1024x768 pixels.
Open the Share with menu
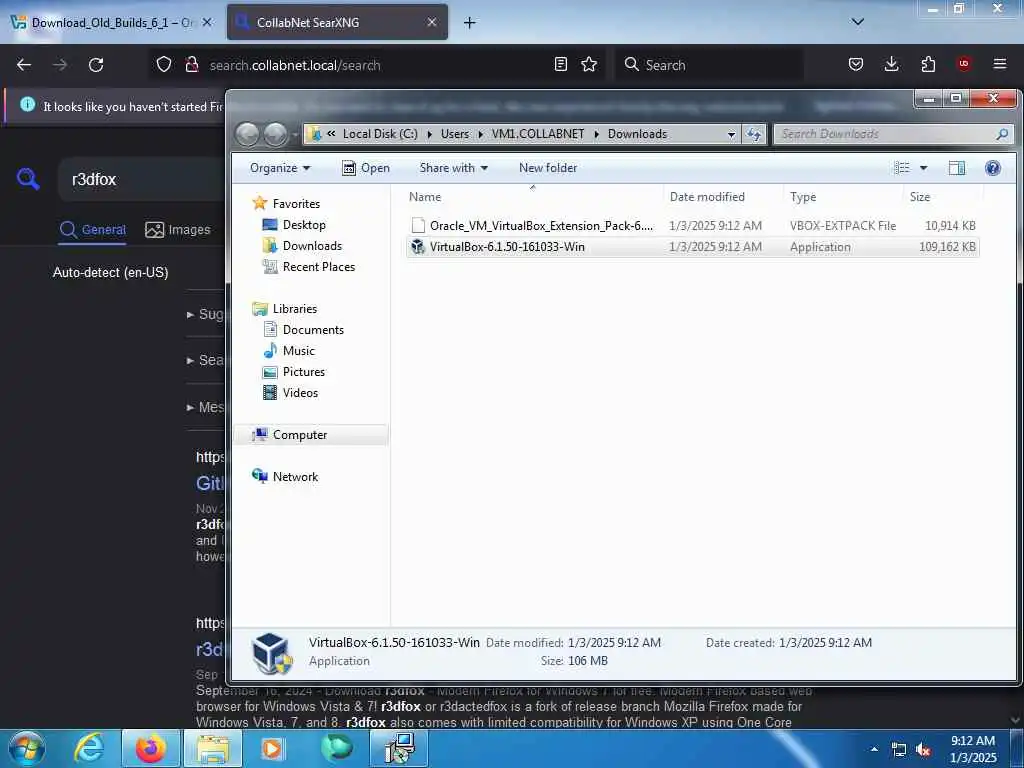coord(453,168)
